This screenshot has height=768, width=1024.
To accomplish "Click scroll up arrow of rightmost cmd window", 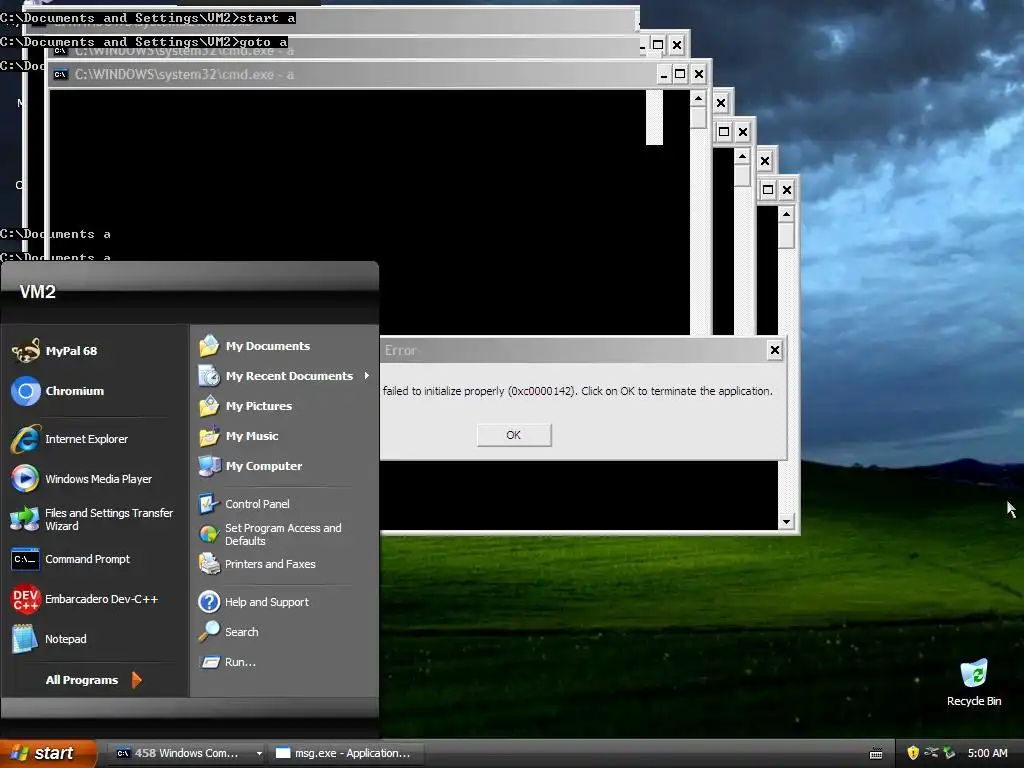I will click(786, 214).
